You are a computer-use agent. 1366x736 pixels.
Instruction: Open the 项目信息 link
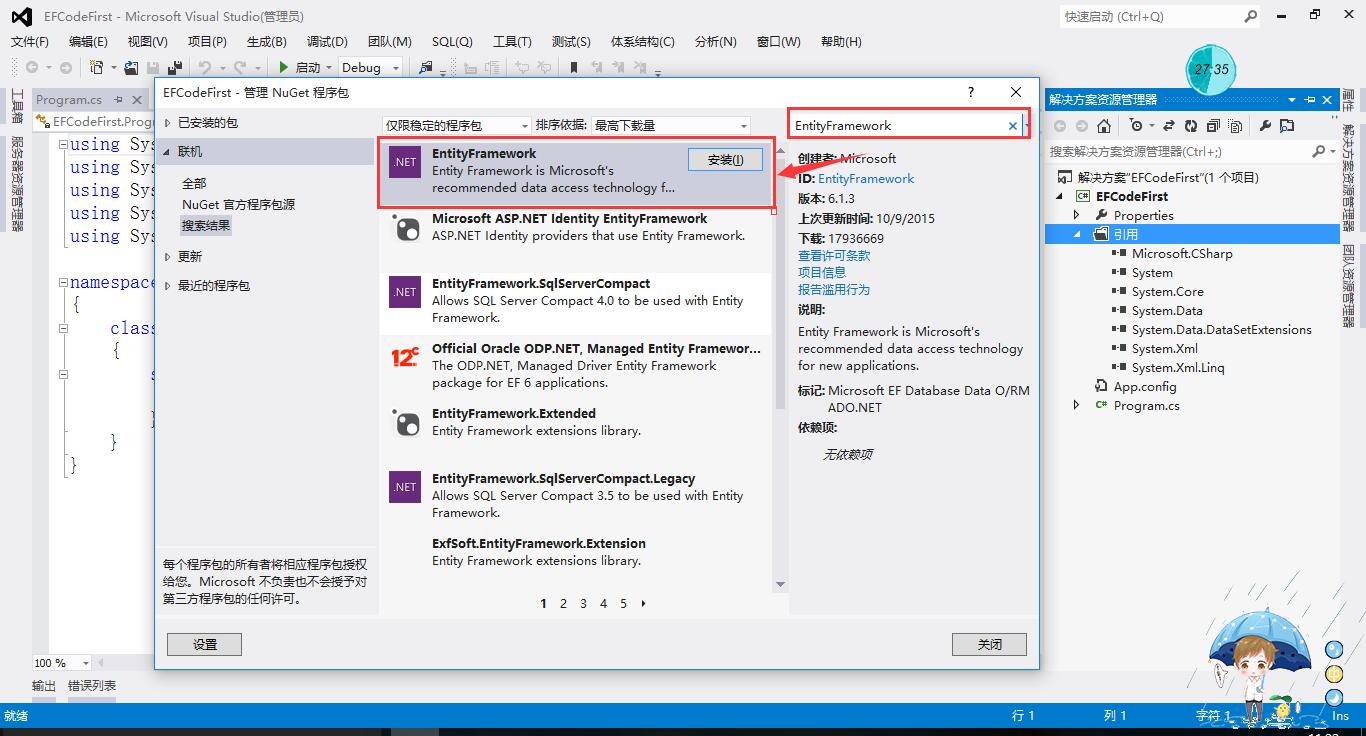(822, 272)
